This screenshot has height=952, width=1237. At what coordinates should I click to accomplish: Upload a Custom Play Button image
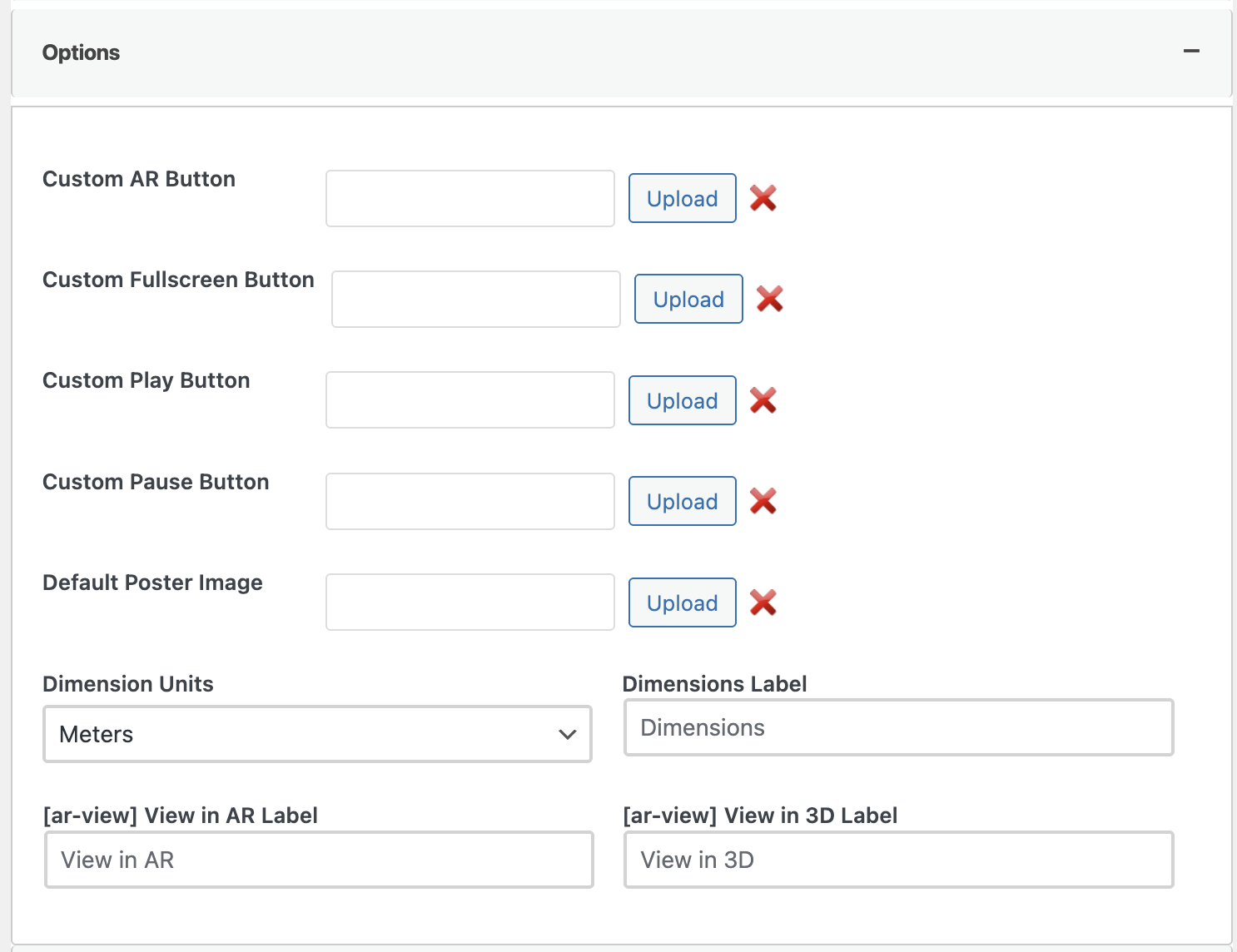pyautogui.click(x=682, y=401)
